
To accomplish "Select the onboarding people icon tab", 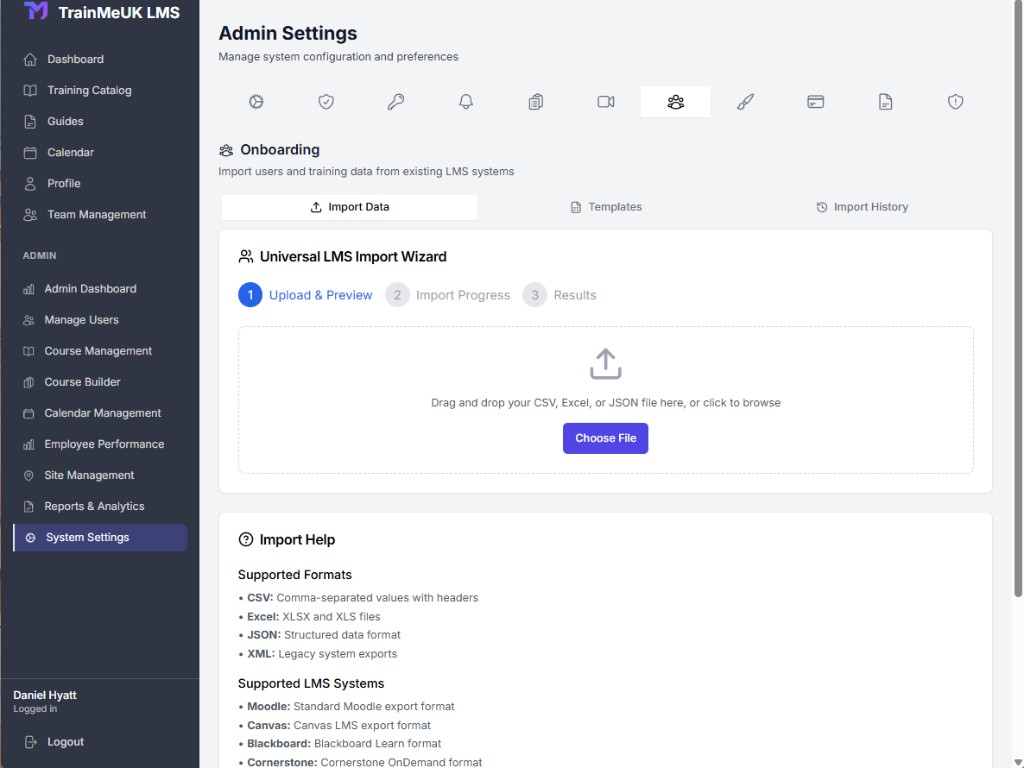I will [x=675, y=102].
